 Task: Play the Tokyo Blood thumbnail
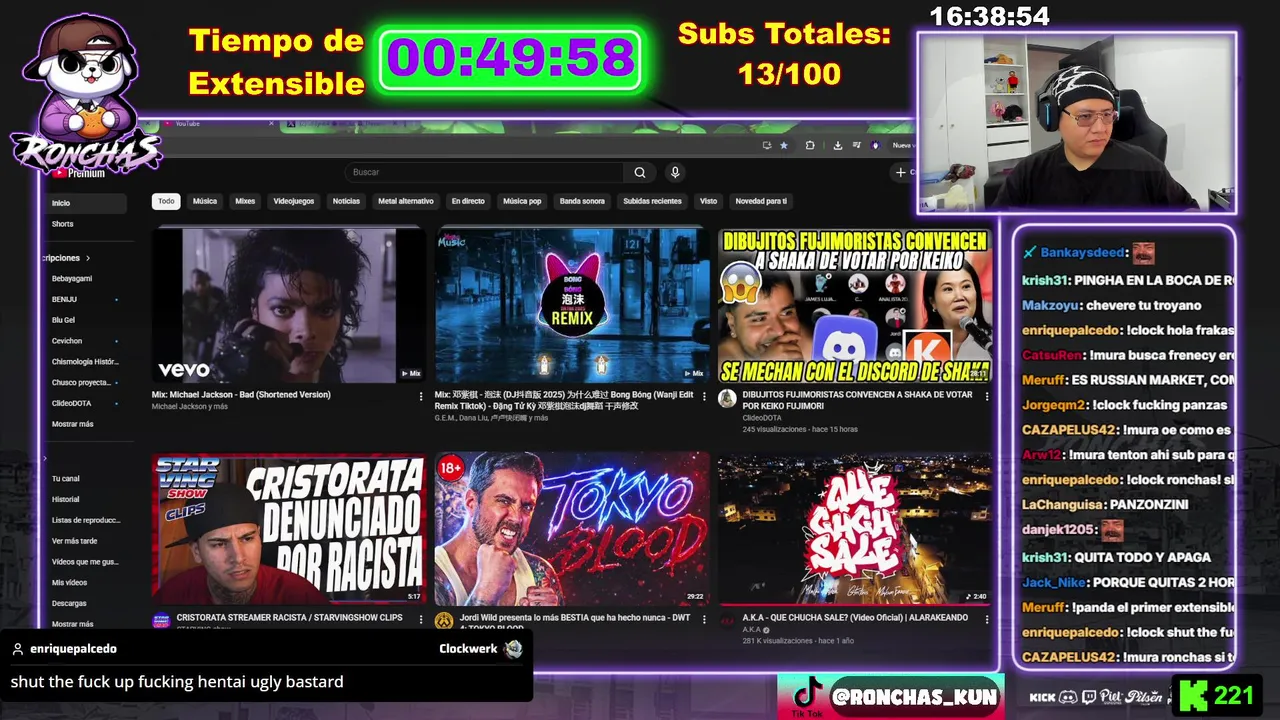(572, 528)
